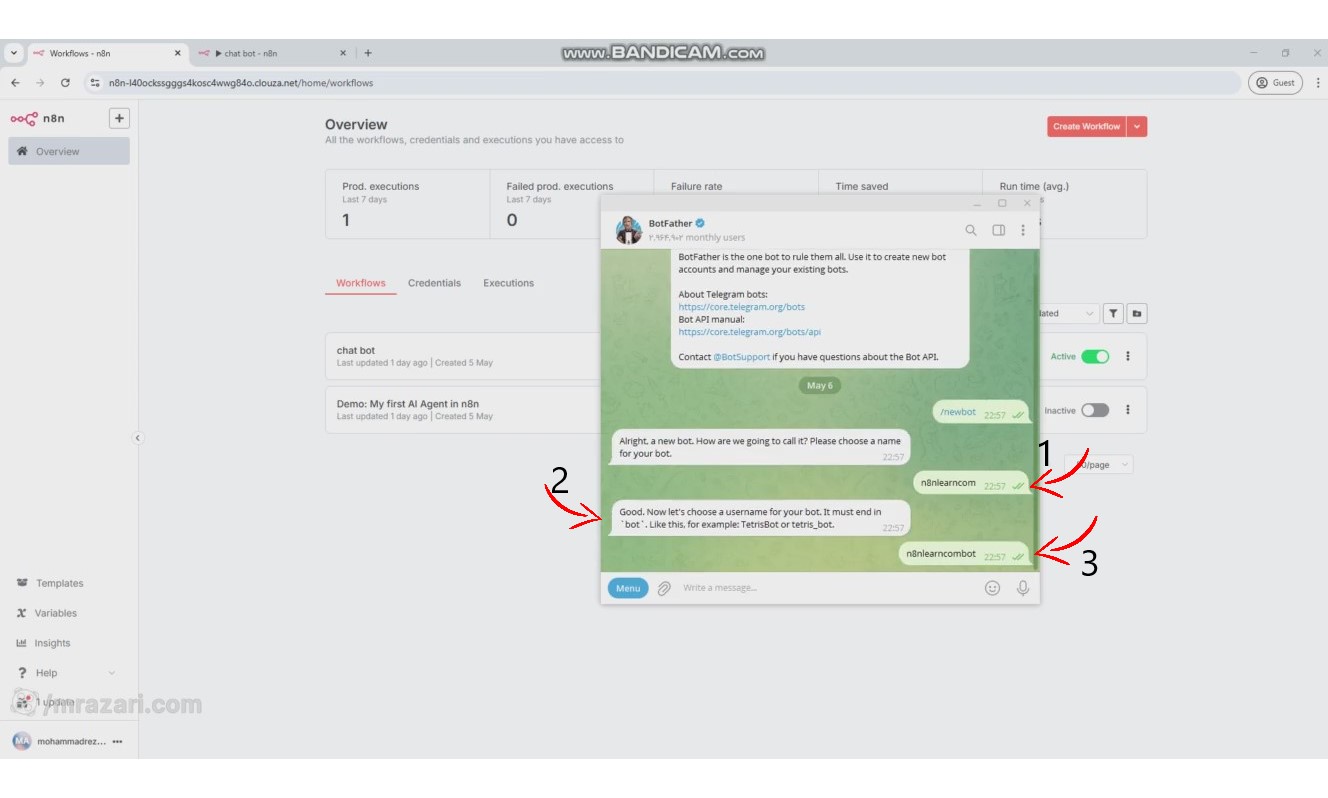Click the Write a message input field
The width and height of the screenshot is (1328, 798).
pyautogui.click(x=820, y=588)
